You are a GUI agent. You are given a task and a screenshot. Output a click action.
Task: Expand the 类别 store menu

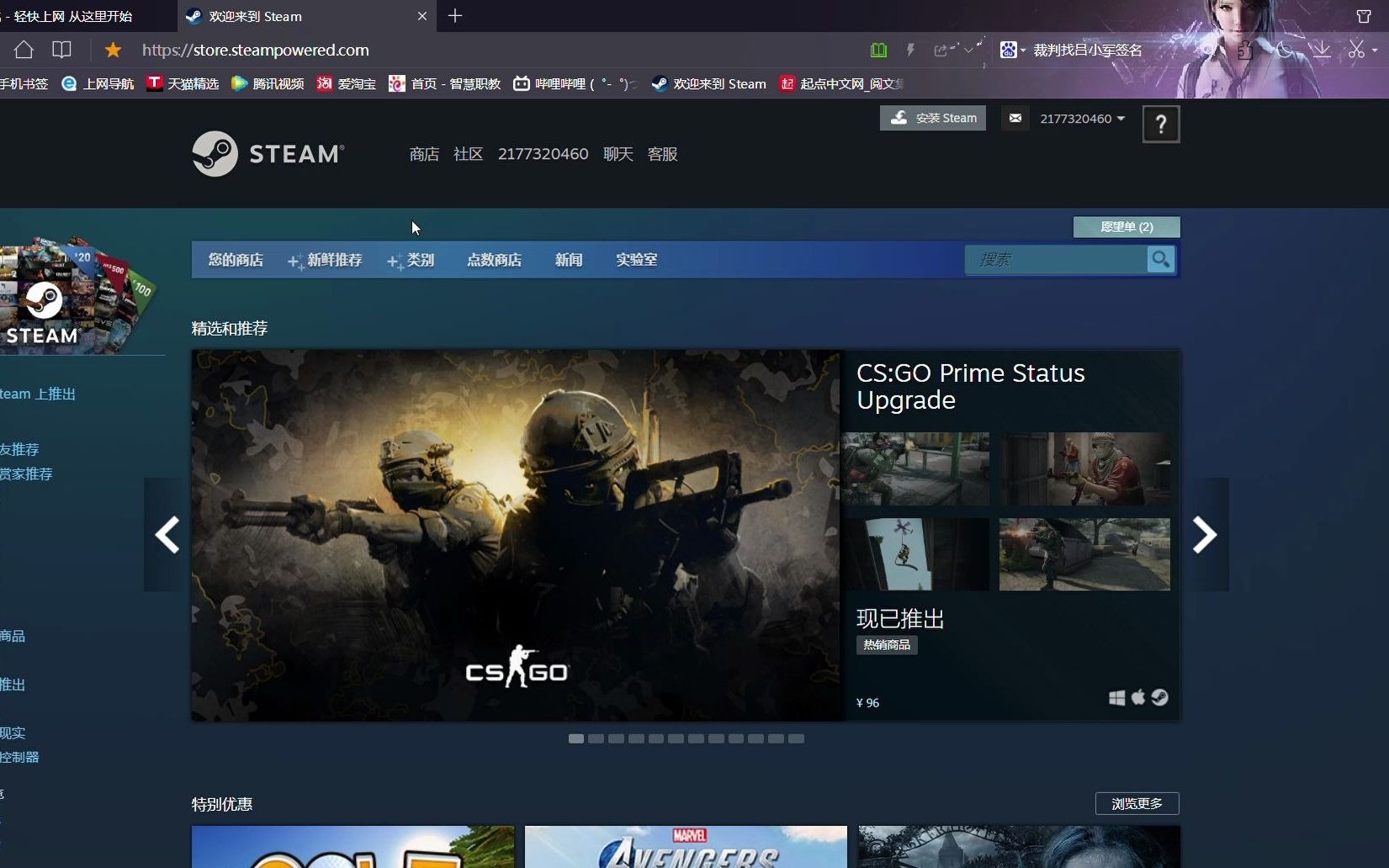click(411, 260)
